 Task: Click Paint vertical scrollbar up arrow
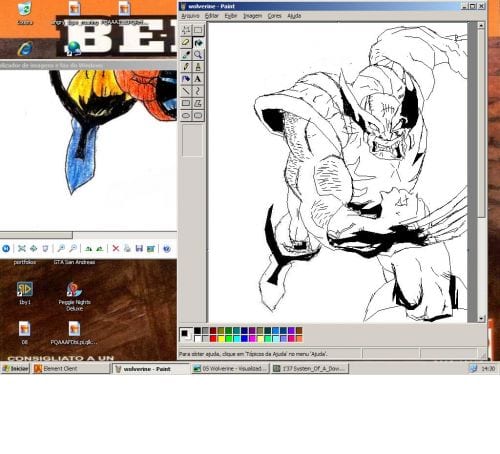click(481, 25)
